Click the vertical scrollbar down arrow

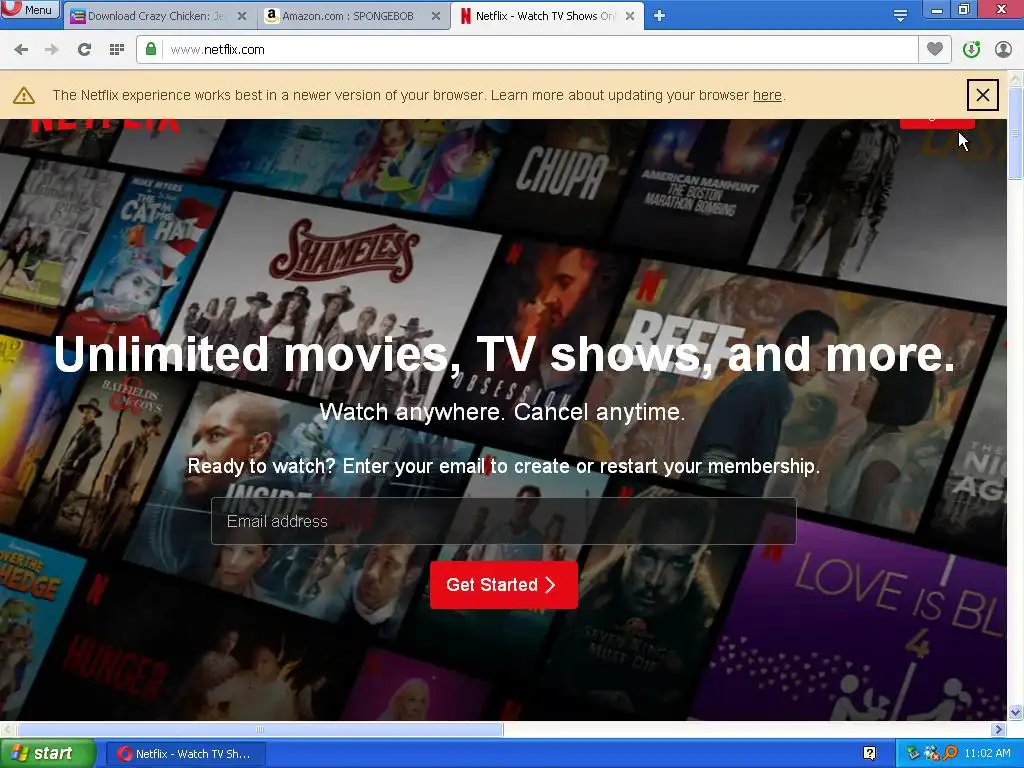(x=1016, y=712)
